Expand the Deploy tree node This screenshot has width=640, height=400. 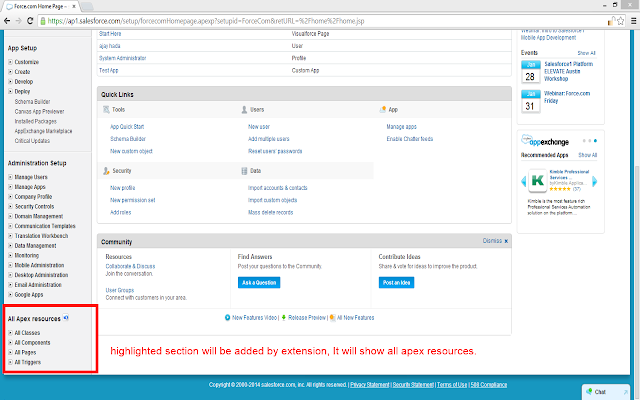coord(10,91)
